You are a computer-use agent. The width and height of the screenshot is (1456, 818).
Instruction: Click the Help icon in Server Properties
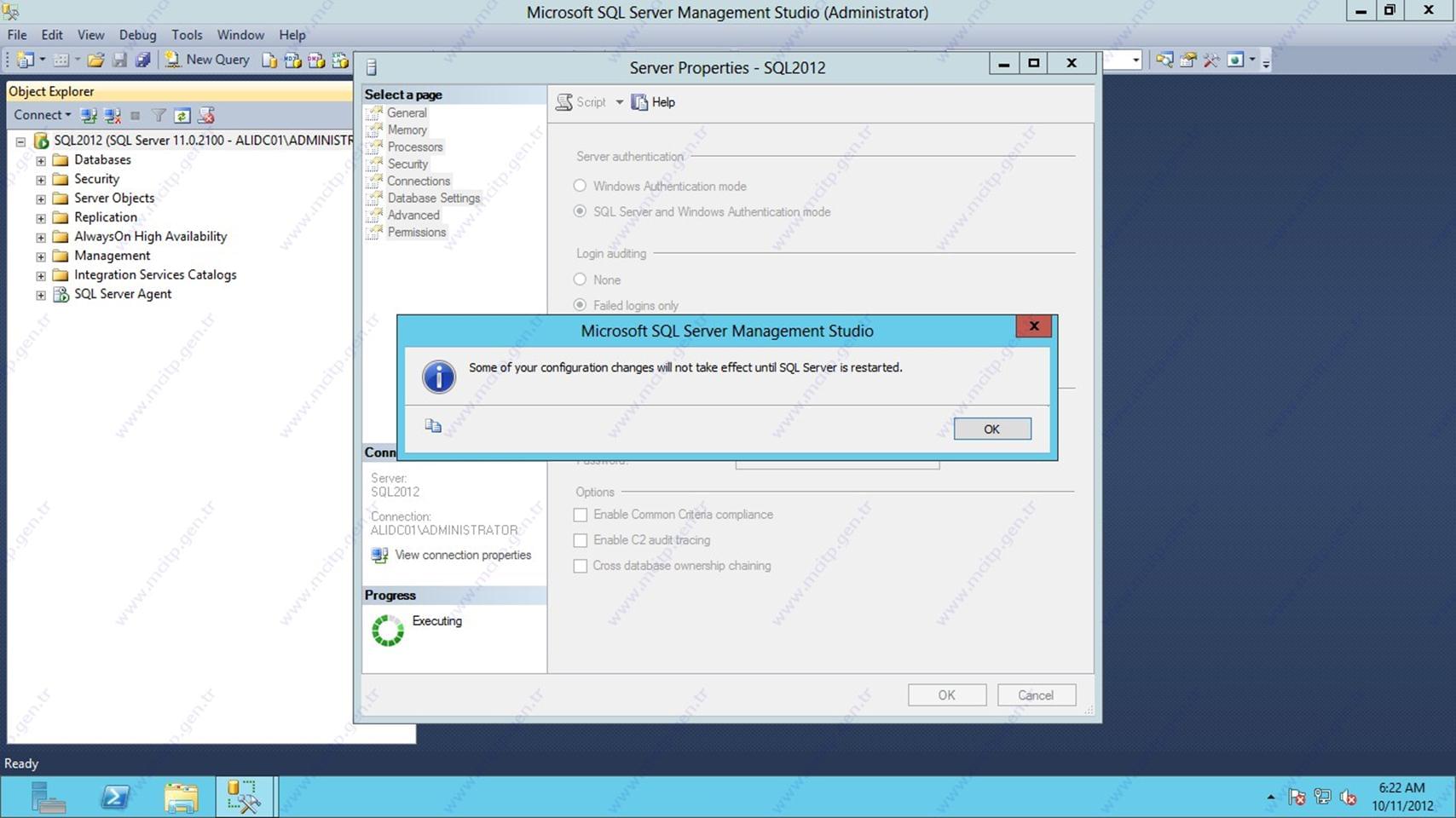point(639,102)
